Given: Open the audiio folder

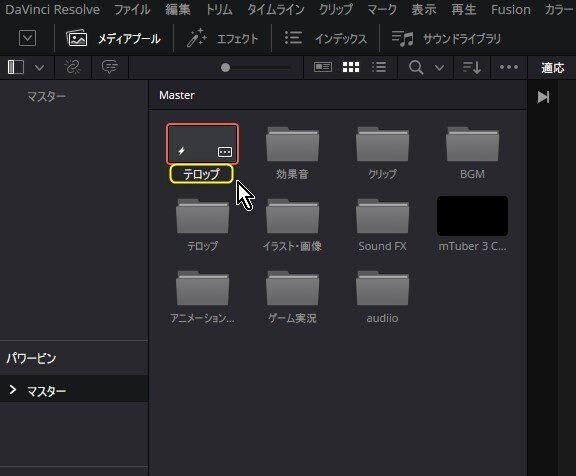Looking at the screenshot, I should [382, 288].
